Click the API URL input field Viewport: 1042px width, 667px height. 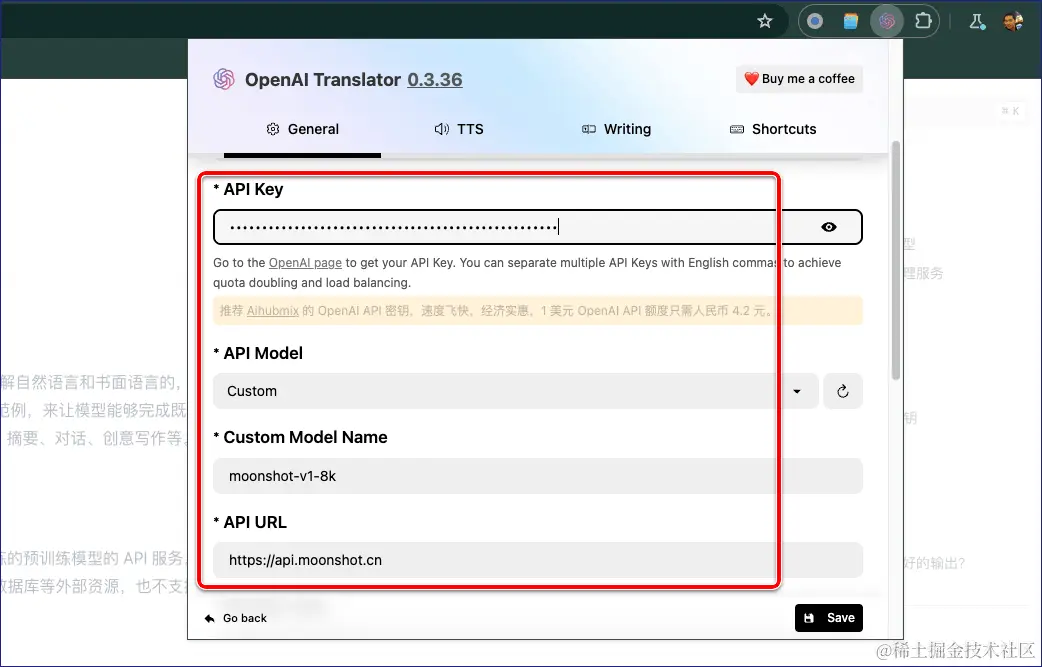coord(538,560)
